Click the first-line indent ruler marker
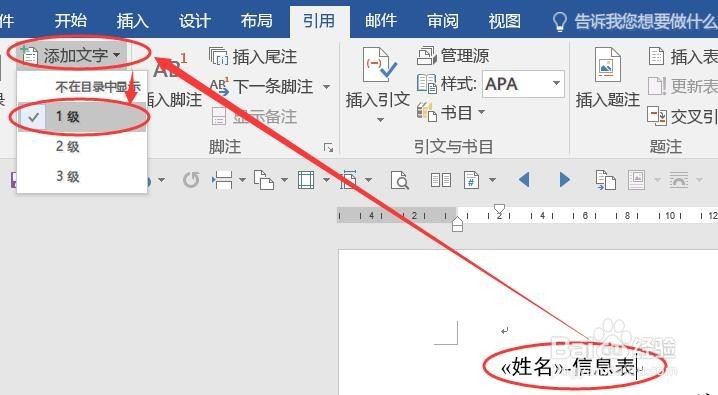Image resolution: width=718 pixels, height=395 pixels. pos(500,209)
